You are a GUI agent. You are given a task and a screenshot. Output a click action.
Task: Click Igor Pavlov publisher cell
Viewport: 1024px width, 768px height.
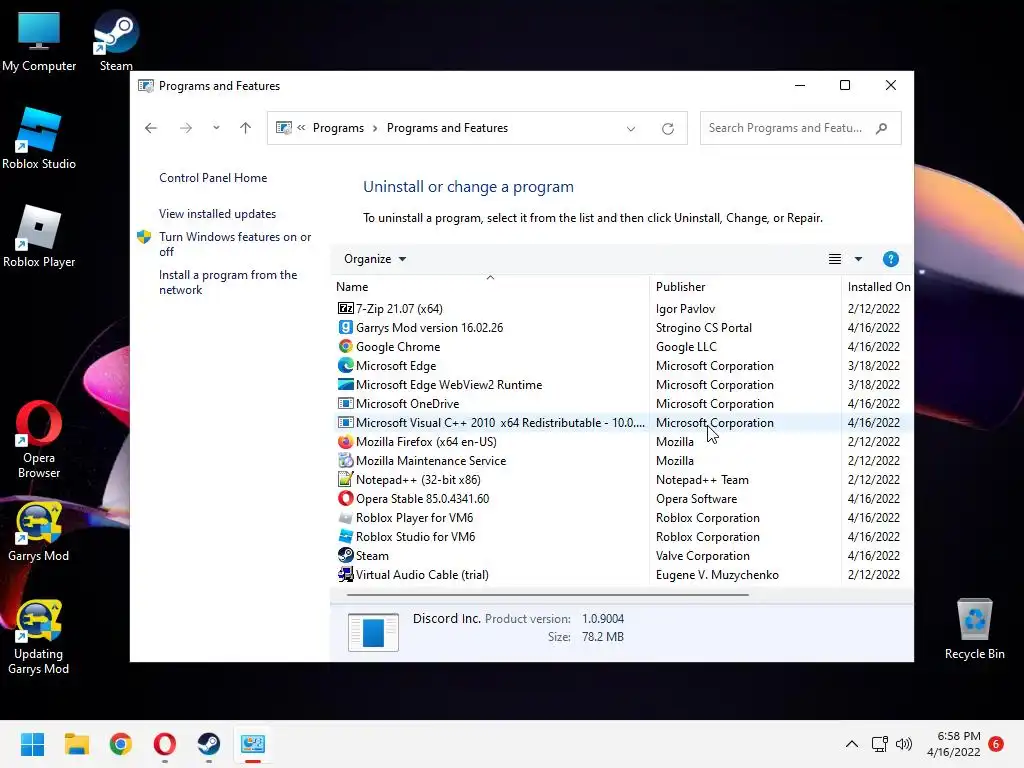[x=685, y=308]
